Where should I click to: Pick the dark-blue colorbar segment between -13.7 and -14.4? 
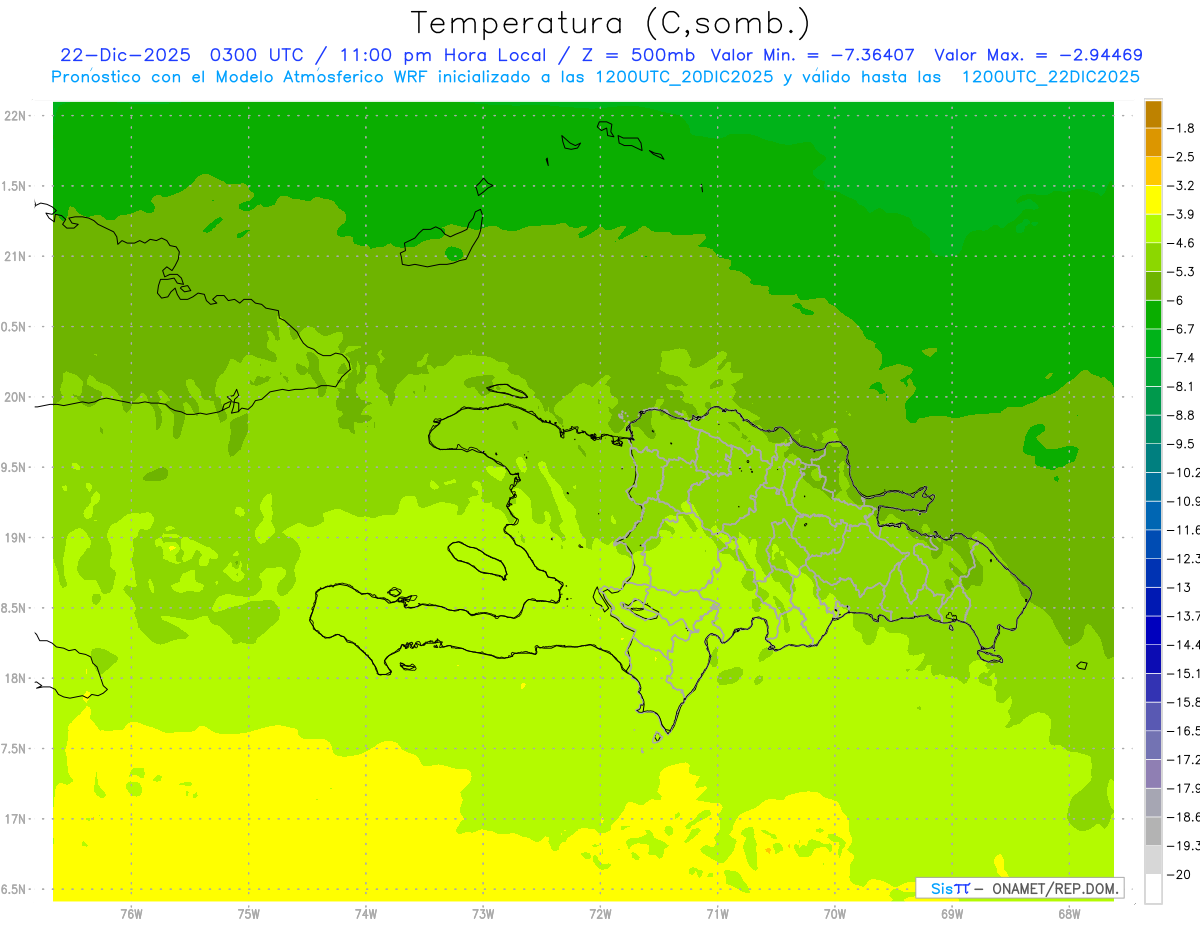pyautogui.click(x=1153, y=630)
